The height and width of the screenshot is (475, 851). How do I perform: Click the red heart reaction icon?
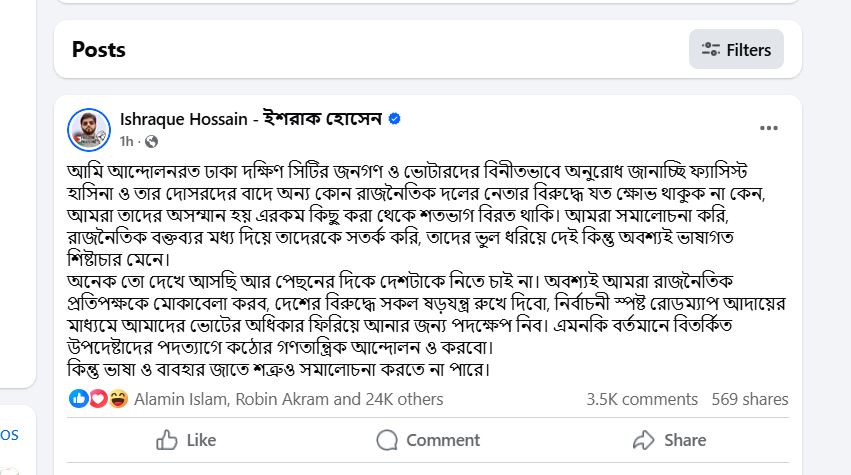(98, 399)
